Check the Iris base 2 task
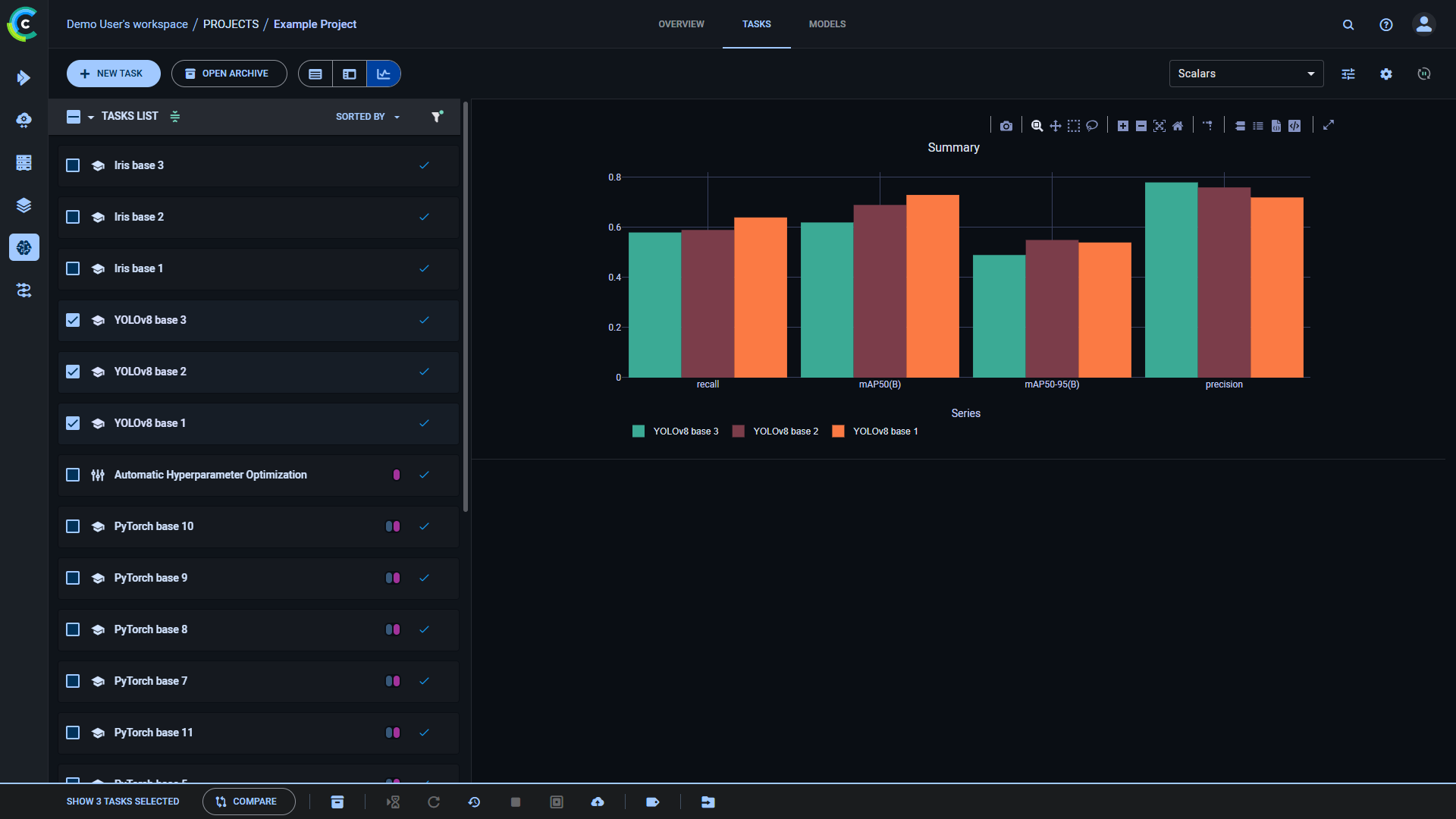This screenshot has width=1456, height=819. pos(73,217)
